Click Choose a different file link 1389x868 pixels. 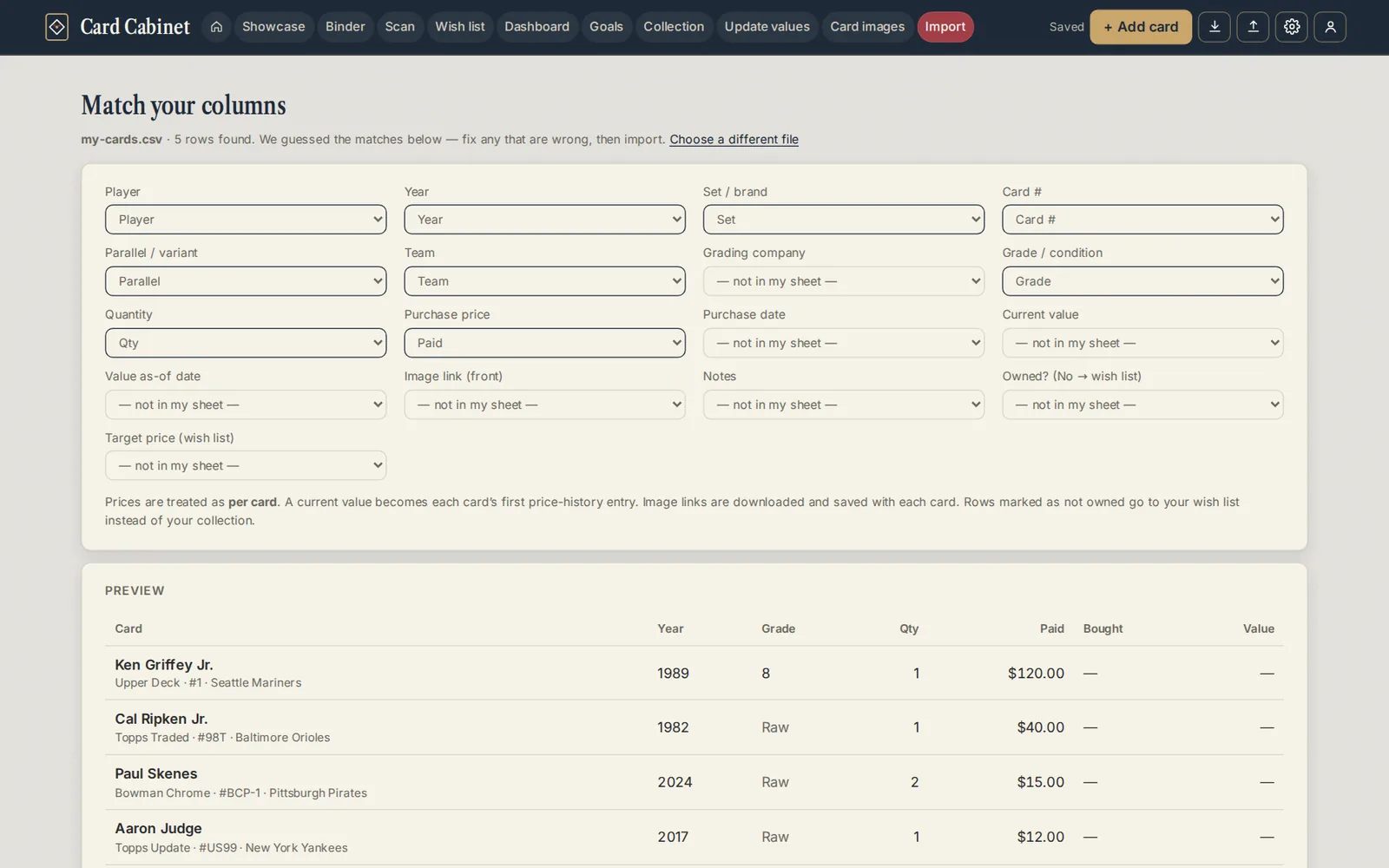tap(734, 139)
